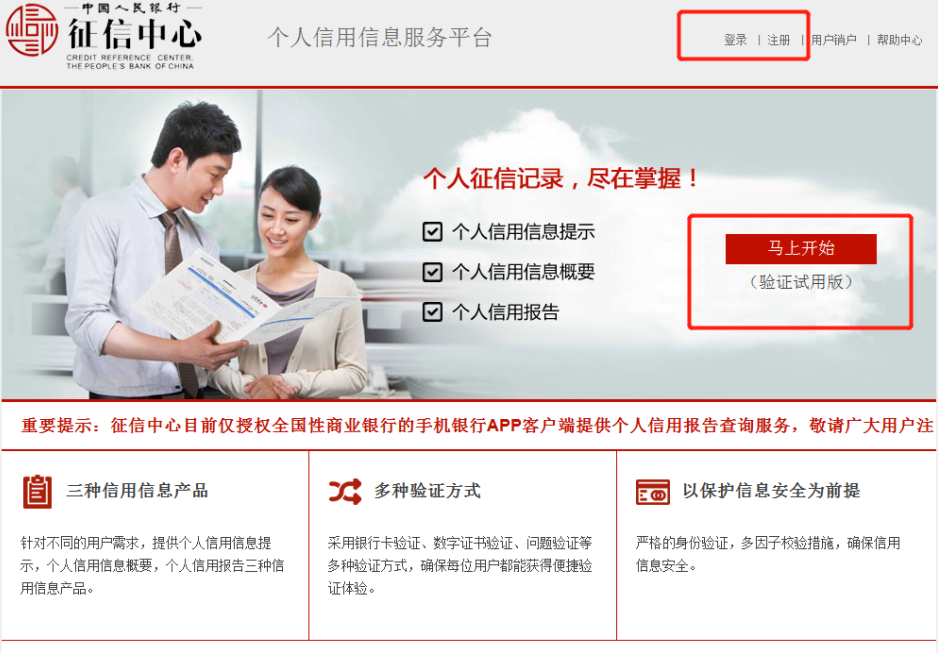Click the red Credit Reference Center seal logo

(32, 30)
